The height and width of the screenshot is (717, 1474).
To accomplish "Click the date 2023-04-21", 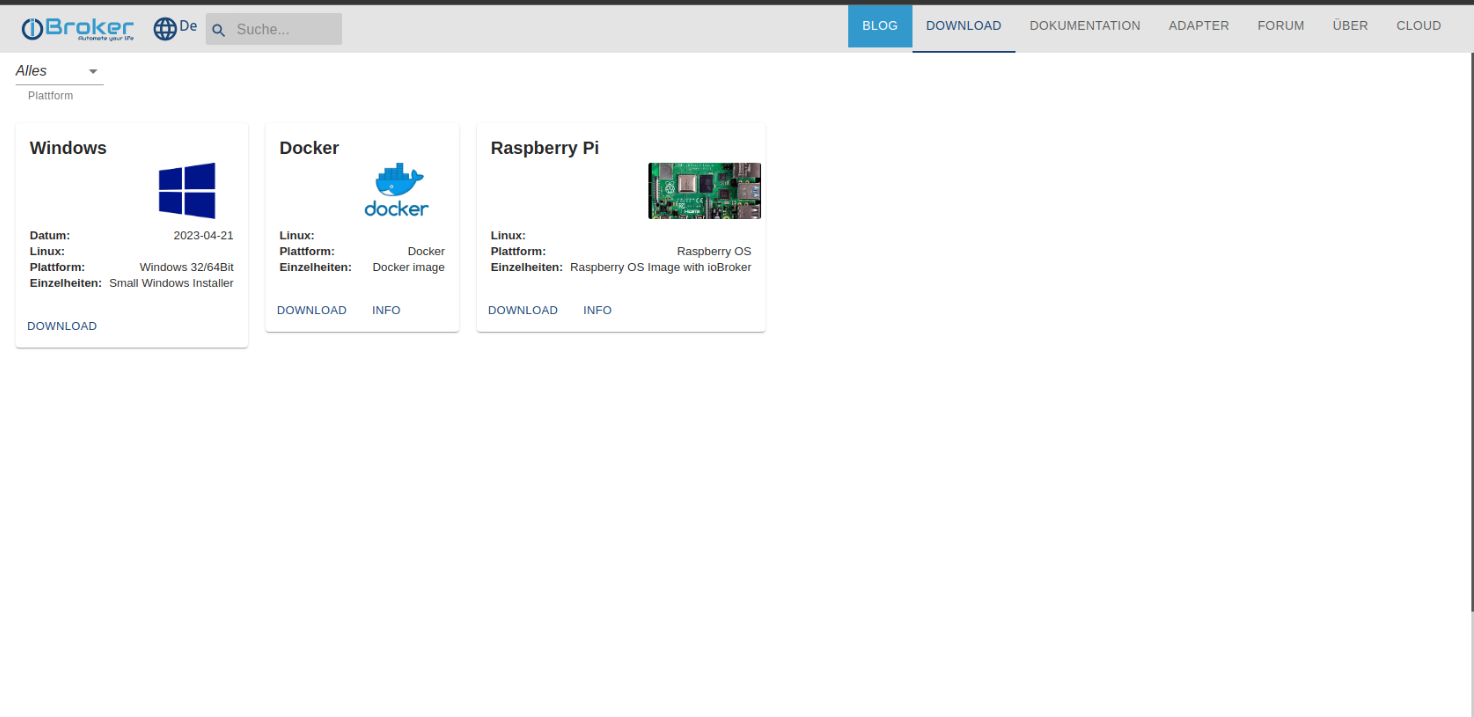I will [203, 236].
